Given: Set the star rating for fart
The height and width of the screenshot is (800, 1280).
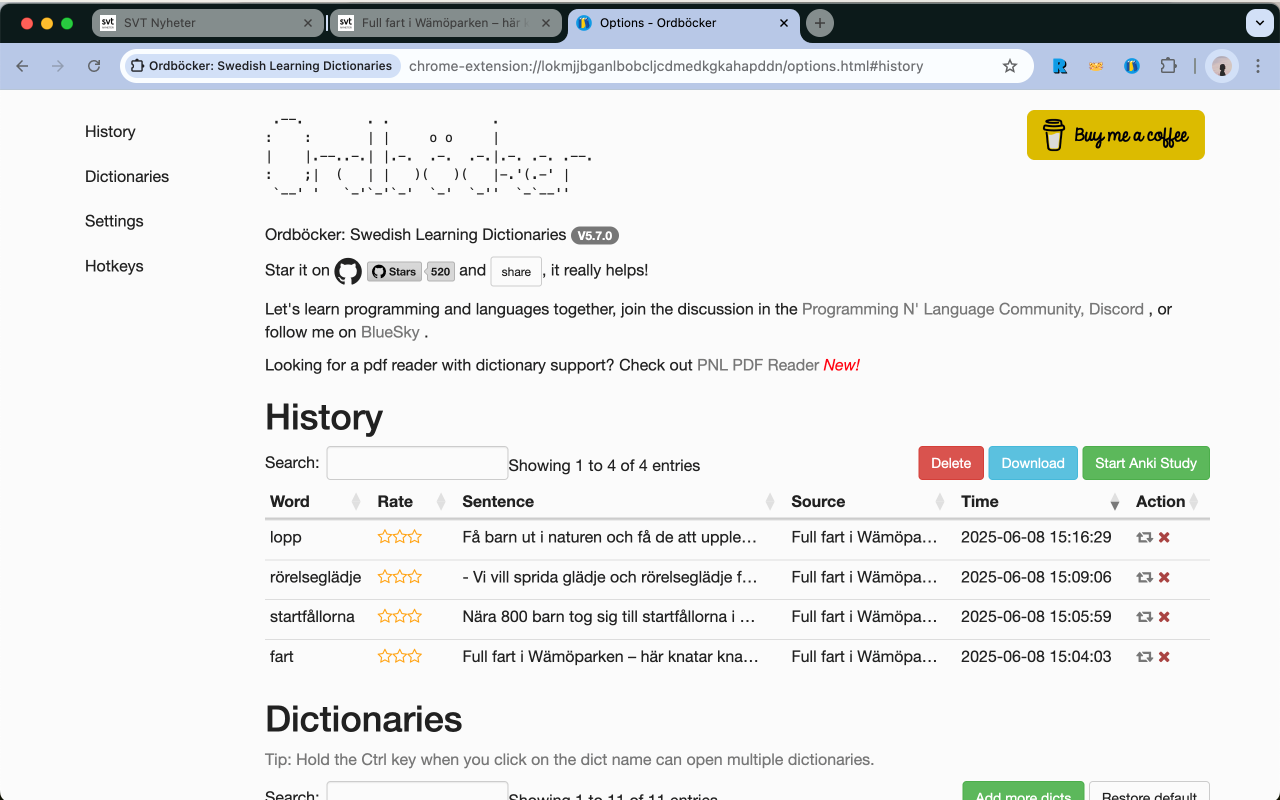Looking at the screenshot, I should (x=399, y=657).
